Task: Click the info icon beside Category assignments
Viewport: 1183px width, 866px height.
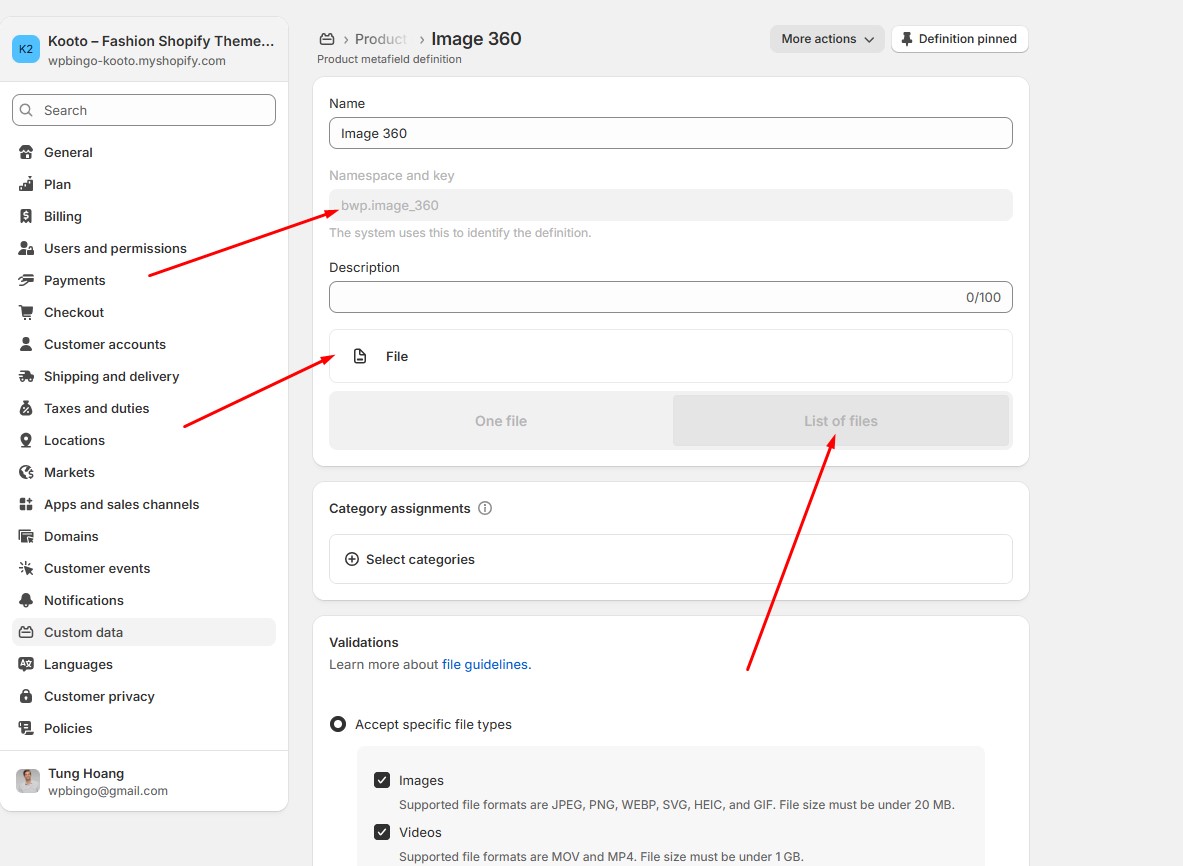Action: (x=485, y=508)
